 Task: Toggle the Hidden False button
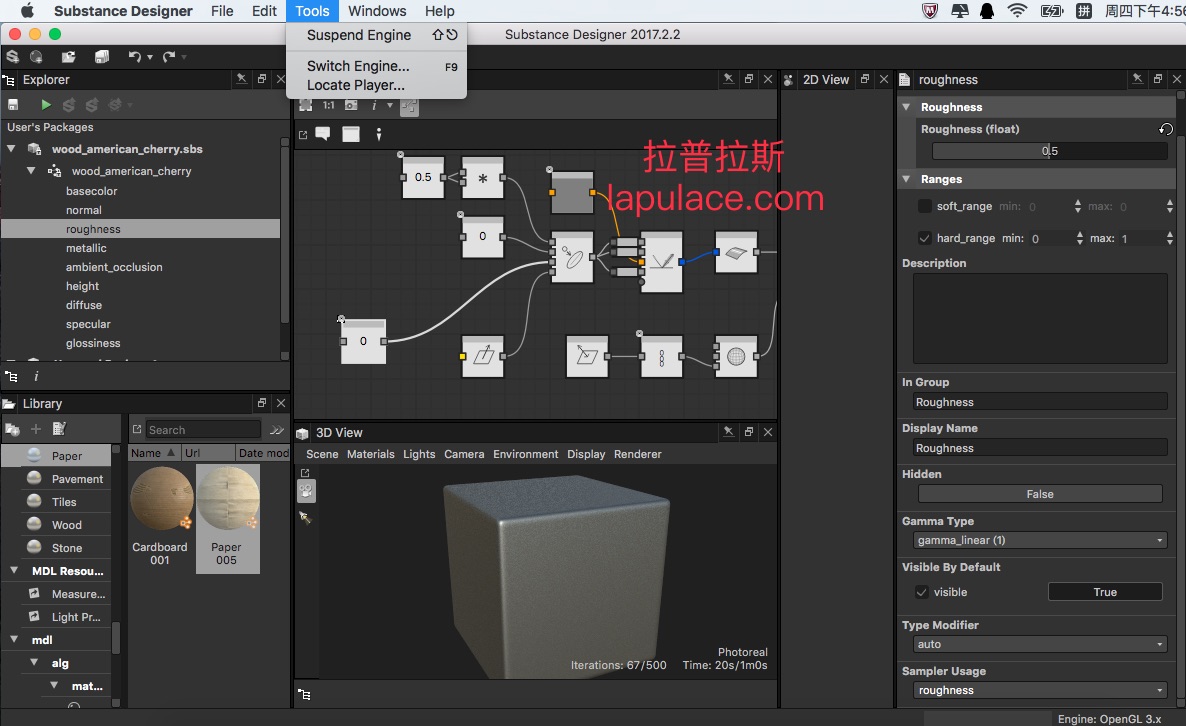[x=1040, y=494]
